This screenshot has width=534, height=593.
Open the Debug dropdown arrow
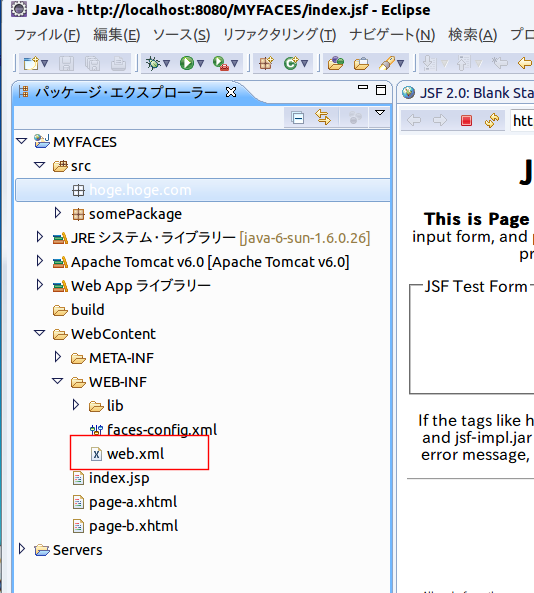[x=166, y=63]
